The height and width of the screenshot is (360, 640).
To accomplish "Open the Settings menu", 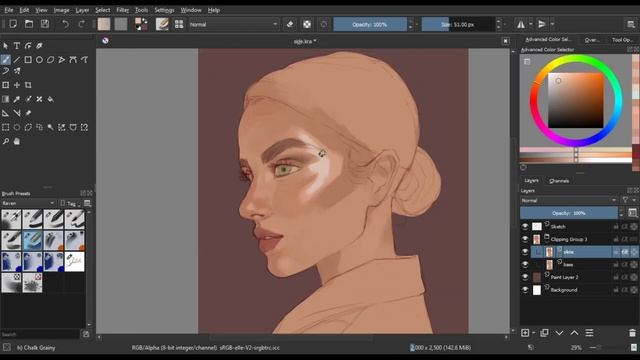I will tap(164, 10).
